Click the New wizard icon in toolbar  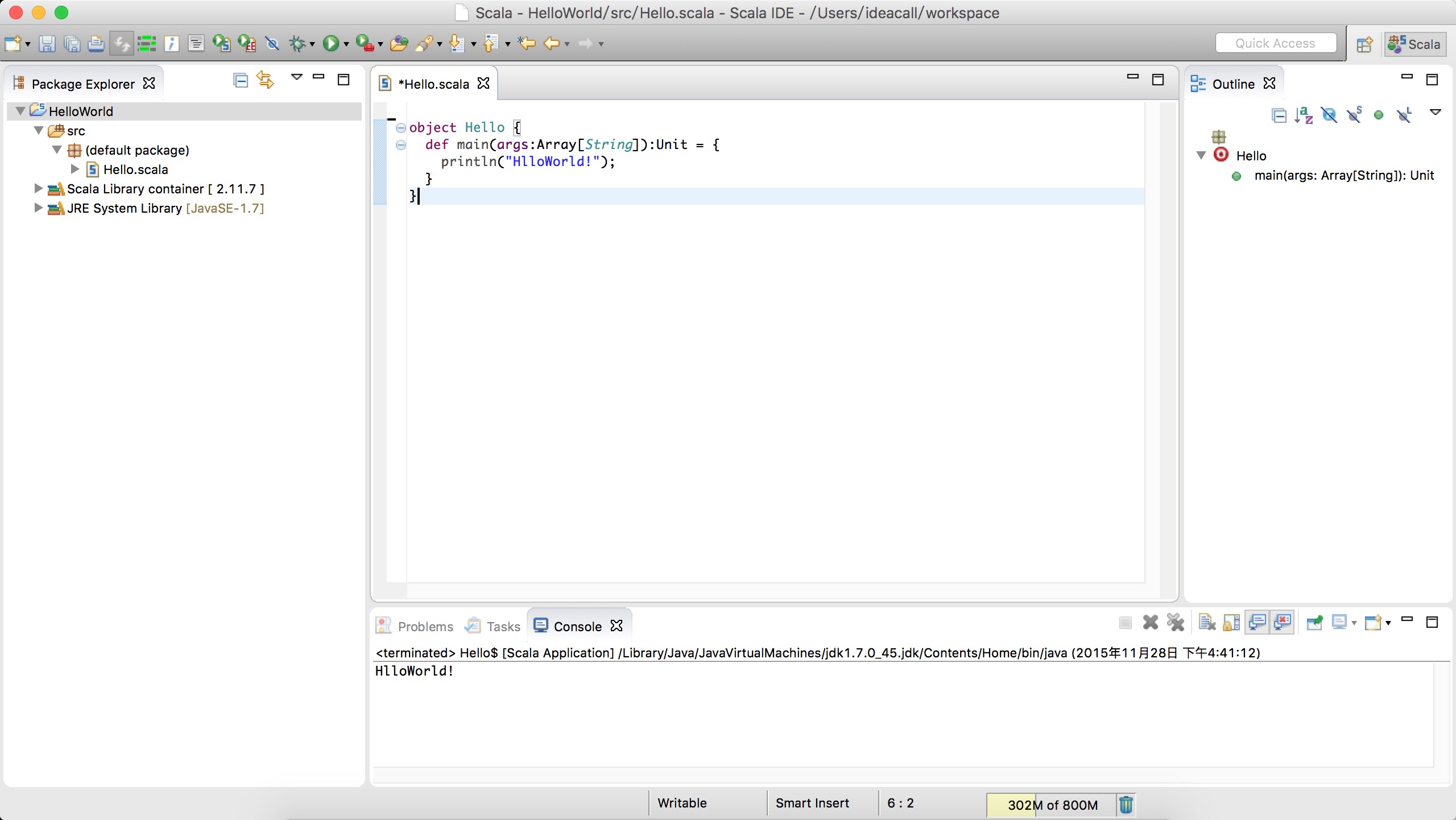click(x=13, y=44)
